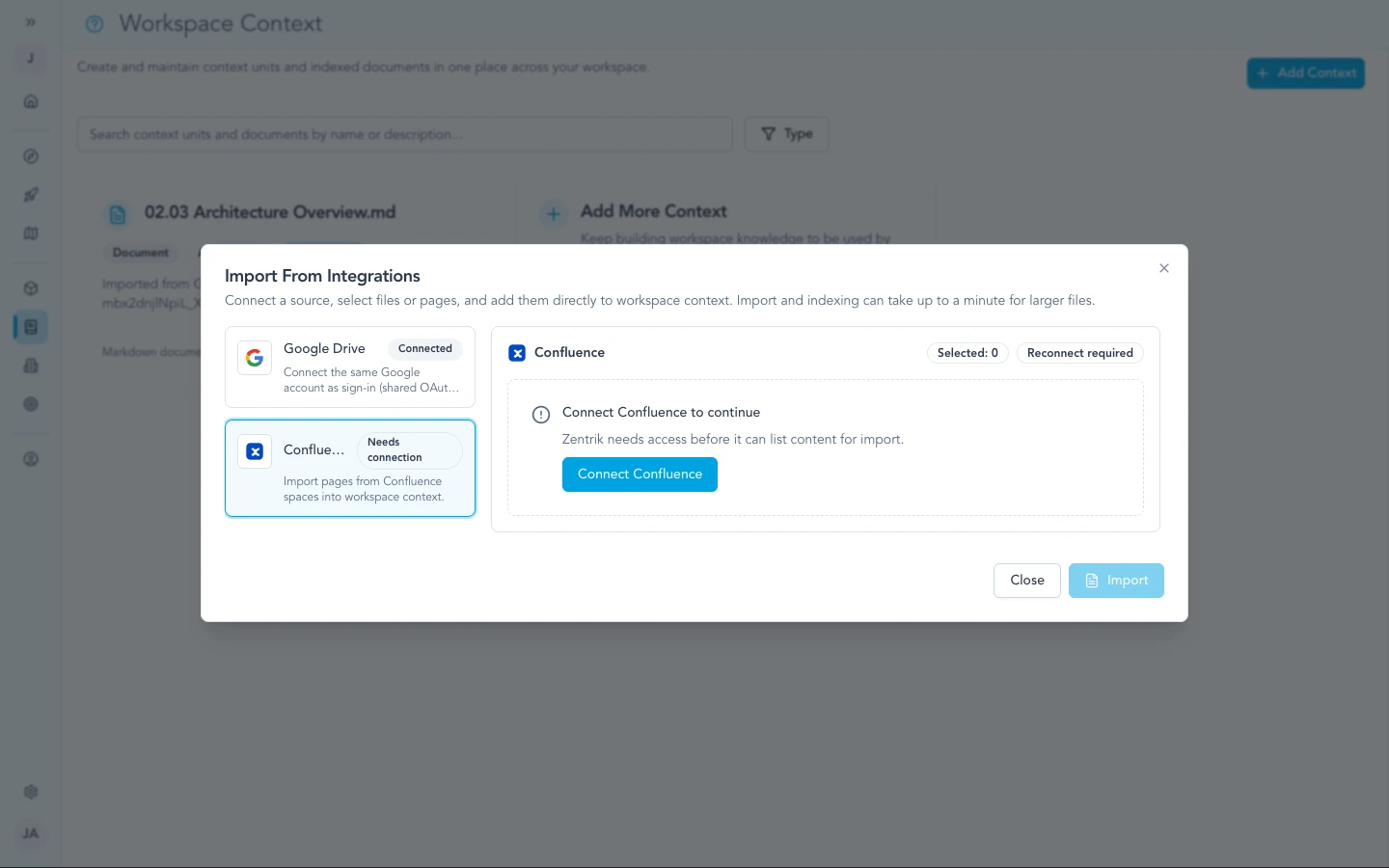
Task: Open the globe icon in the sidebar
Action: click(x=31, y=404)
